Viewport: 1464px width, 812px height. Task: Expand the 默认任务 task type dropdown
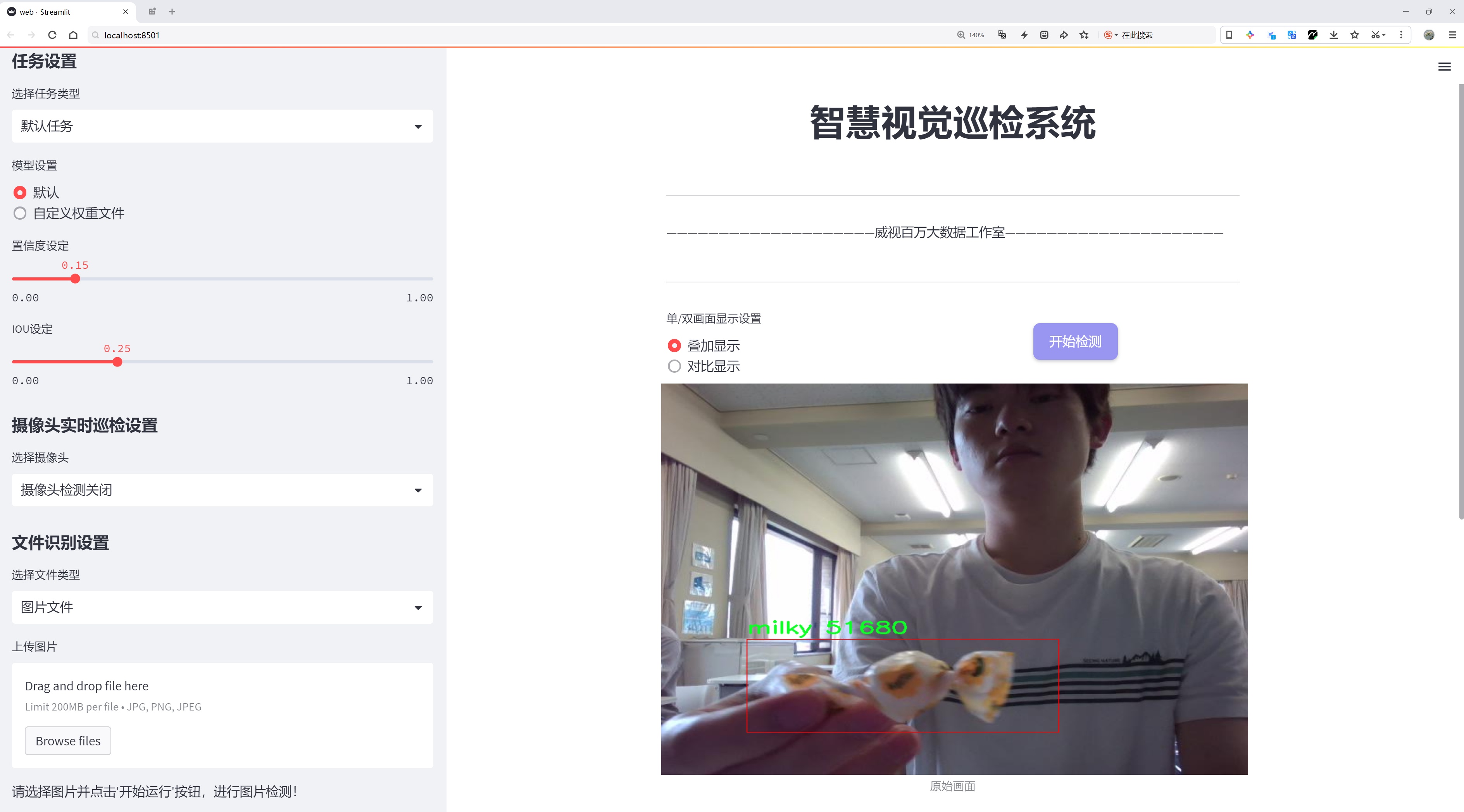(222, 126)
